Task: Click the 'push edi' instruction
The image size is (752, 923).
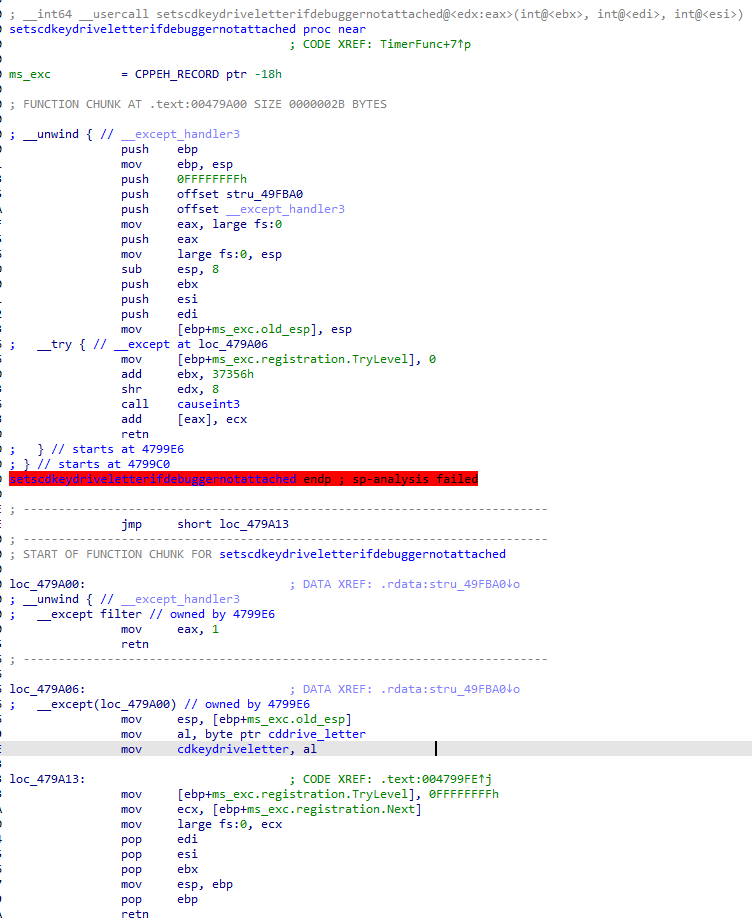Action: pos(159,314)
